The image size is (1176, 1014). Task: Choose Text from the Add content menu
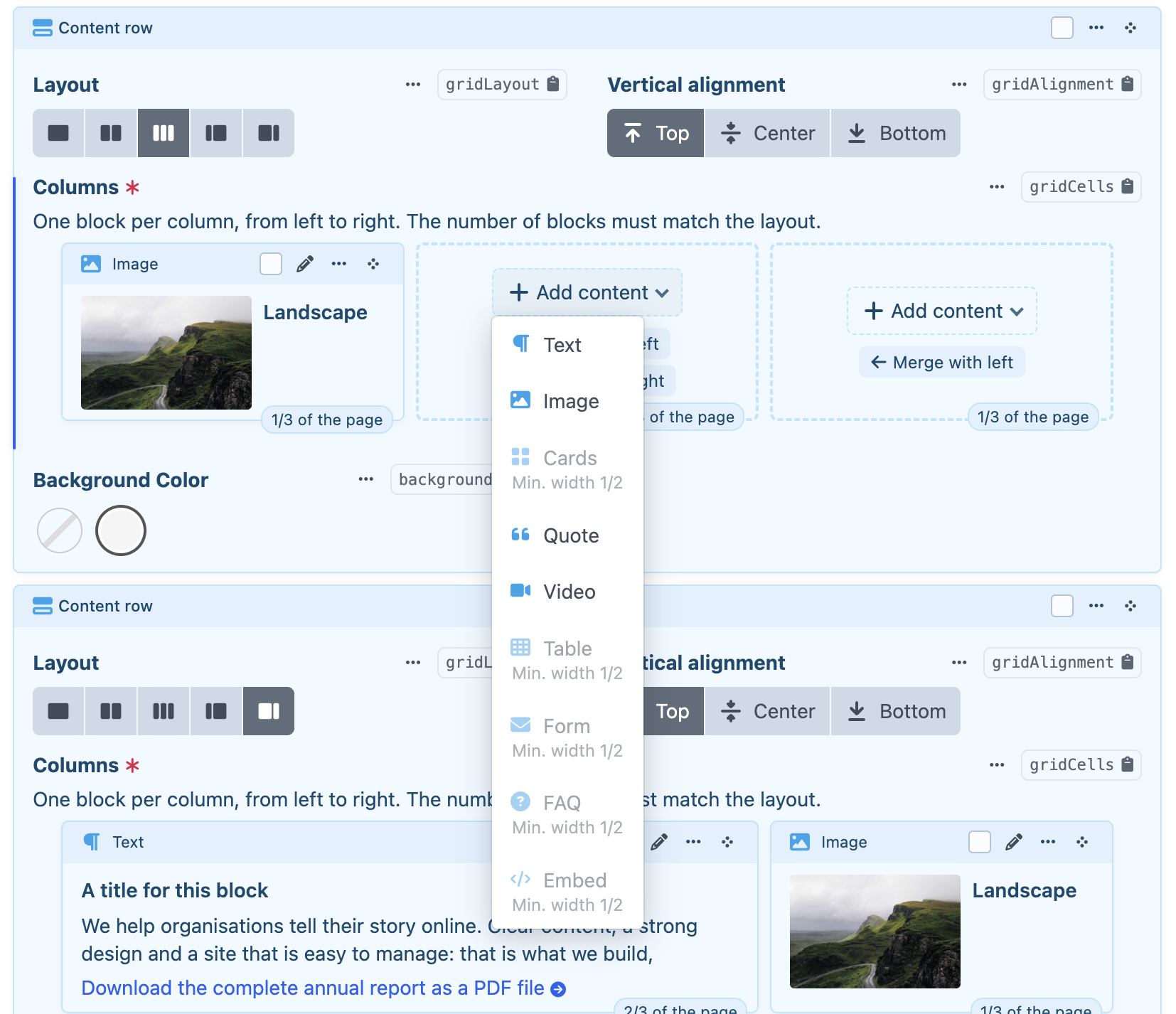coord(567,345)
